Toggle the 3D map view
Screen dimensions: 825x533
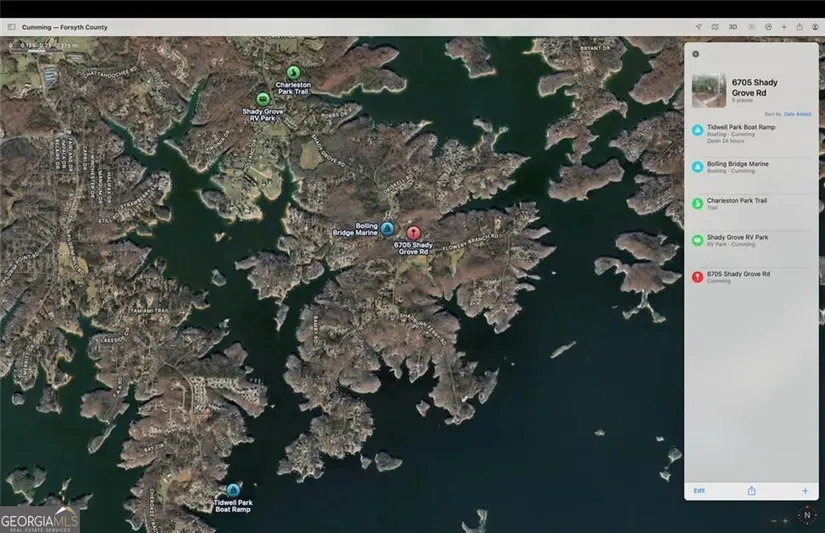(732, 27)
